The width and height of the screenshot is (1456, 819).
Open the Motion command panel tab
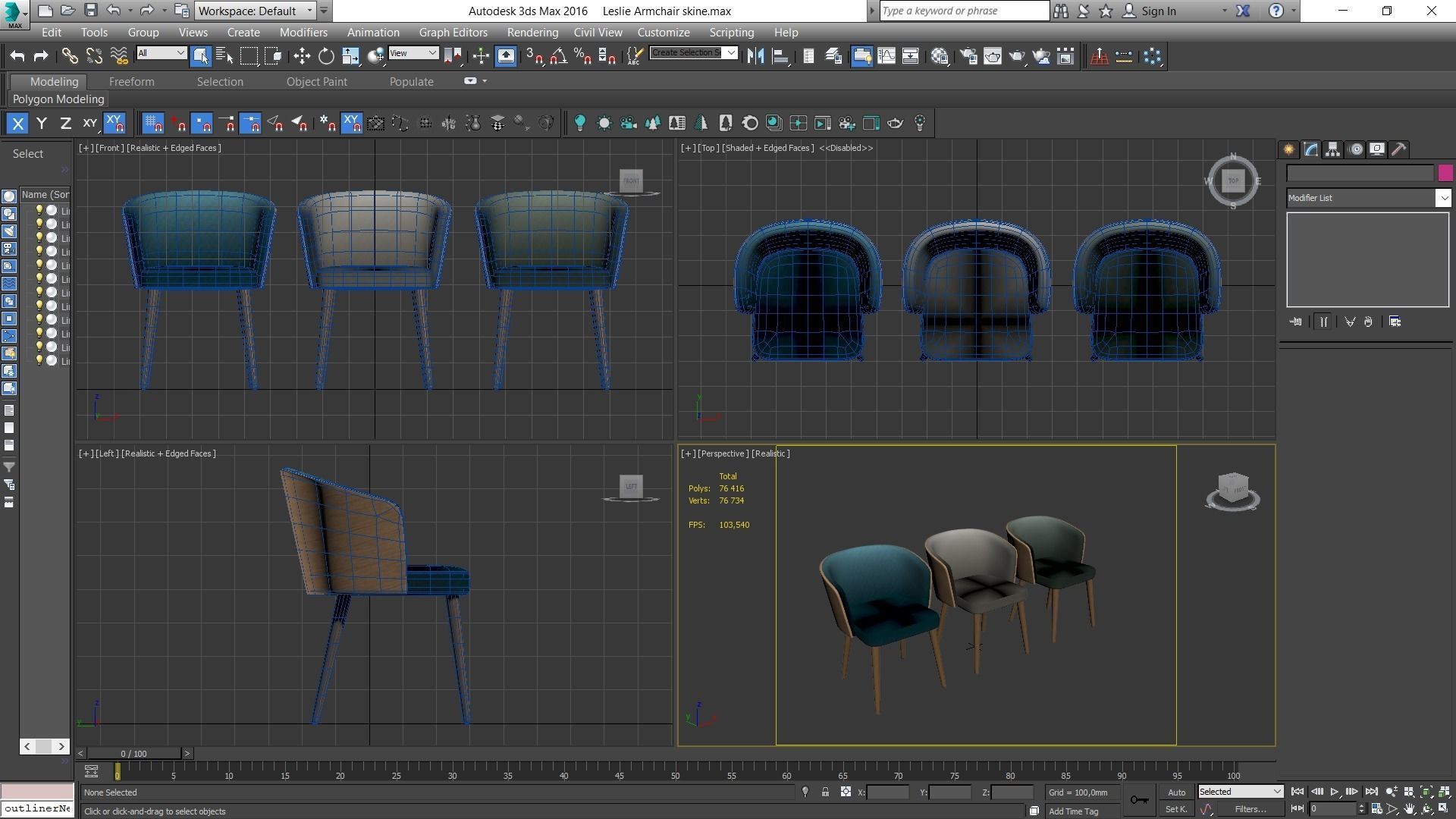click(x=1356, y=149)
